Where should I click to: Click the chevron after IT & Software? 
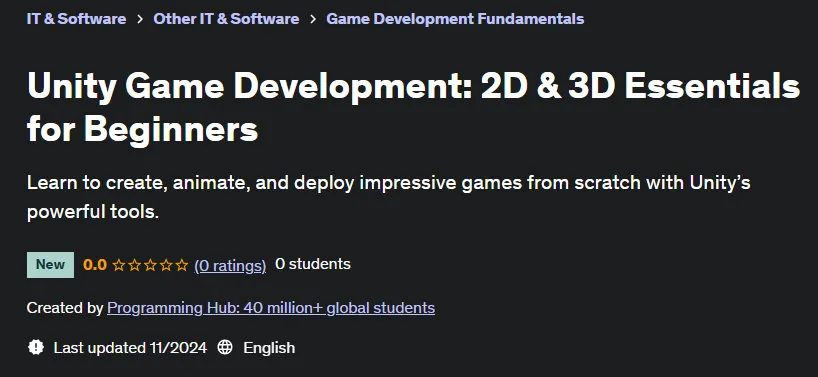(140, 19)
